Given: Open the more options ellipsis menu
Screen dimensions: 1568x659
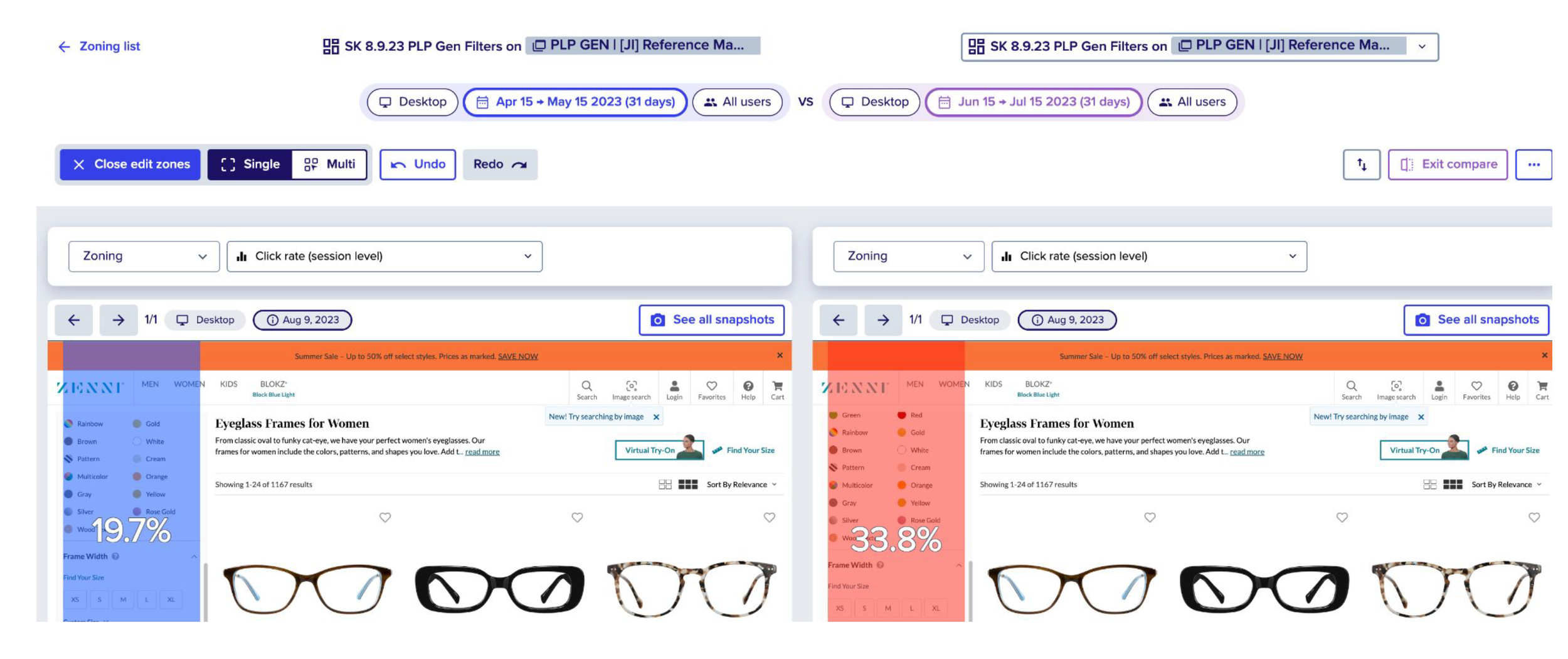Looking at the screenshot, I should tap(1534, 164).
